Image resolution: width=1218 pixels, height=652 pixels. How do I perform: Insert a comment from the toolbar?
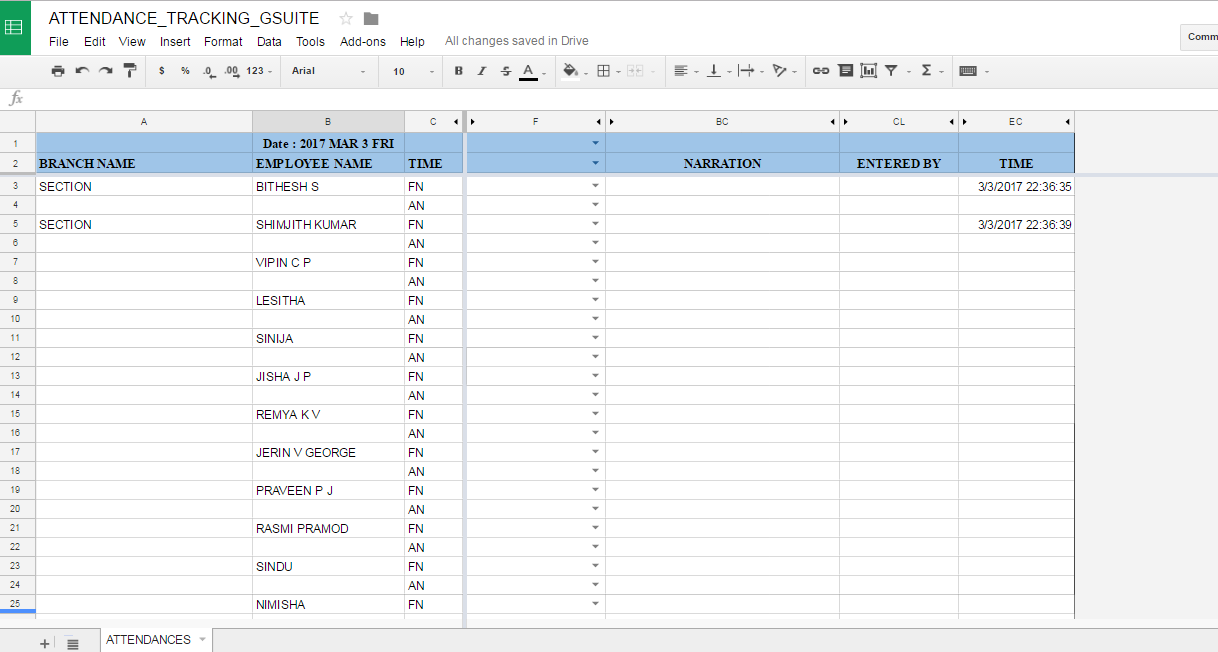coord(845,71)
